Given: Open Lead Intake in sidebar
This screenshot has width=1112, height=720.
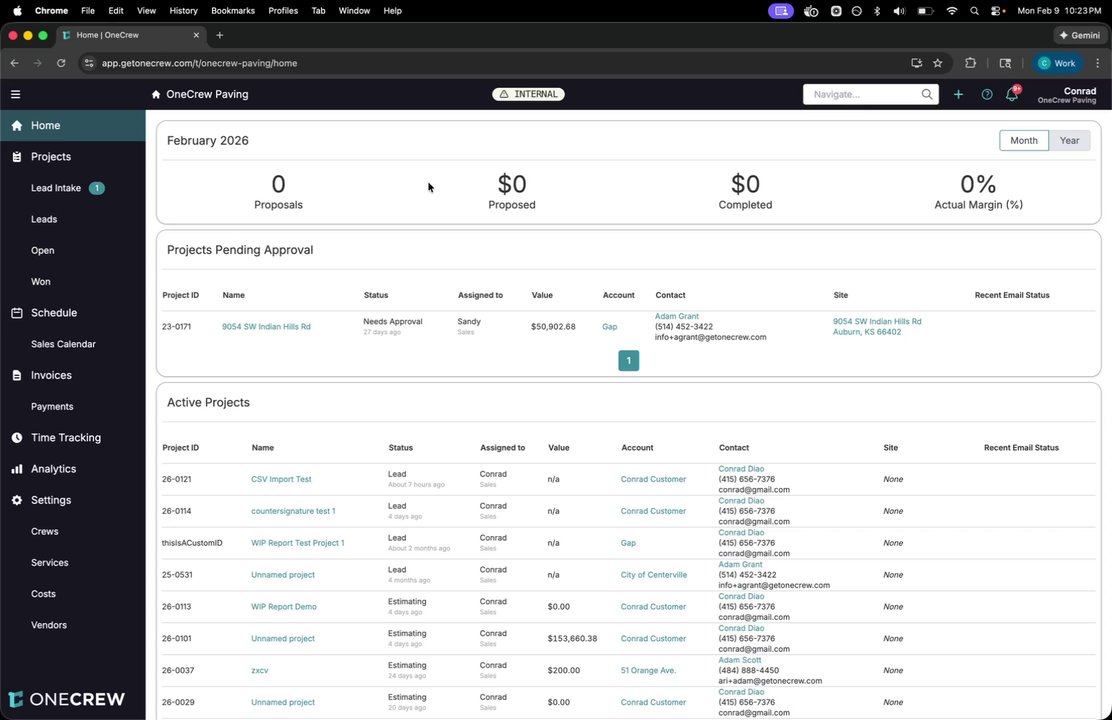Looking at the screenshot, I should pos(55,188).
